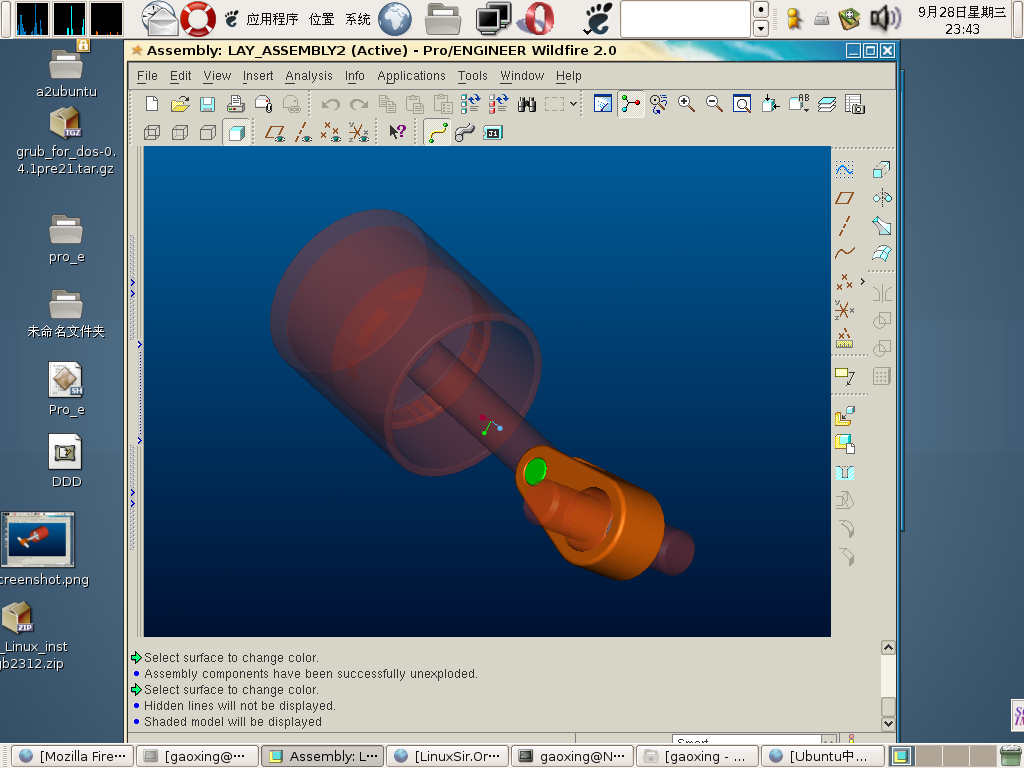
Task: Open the Applications menu
Action: [411, 76]
